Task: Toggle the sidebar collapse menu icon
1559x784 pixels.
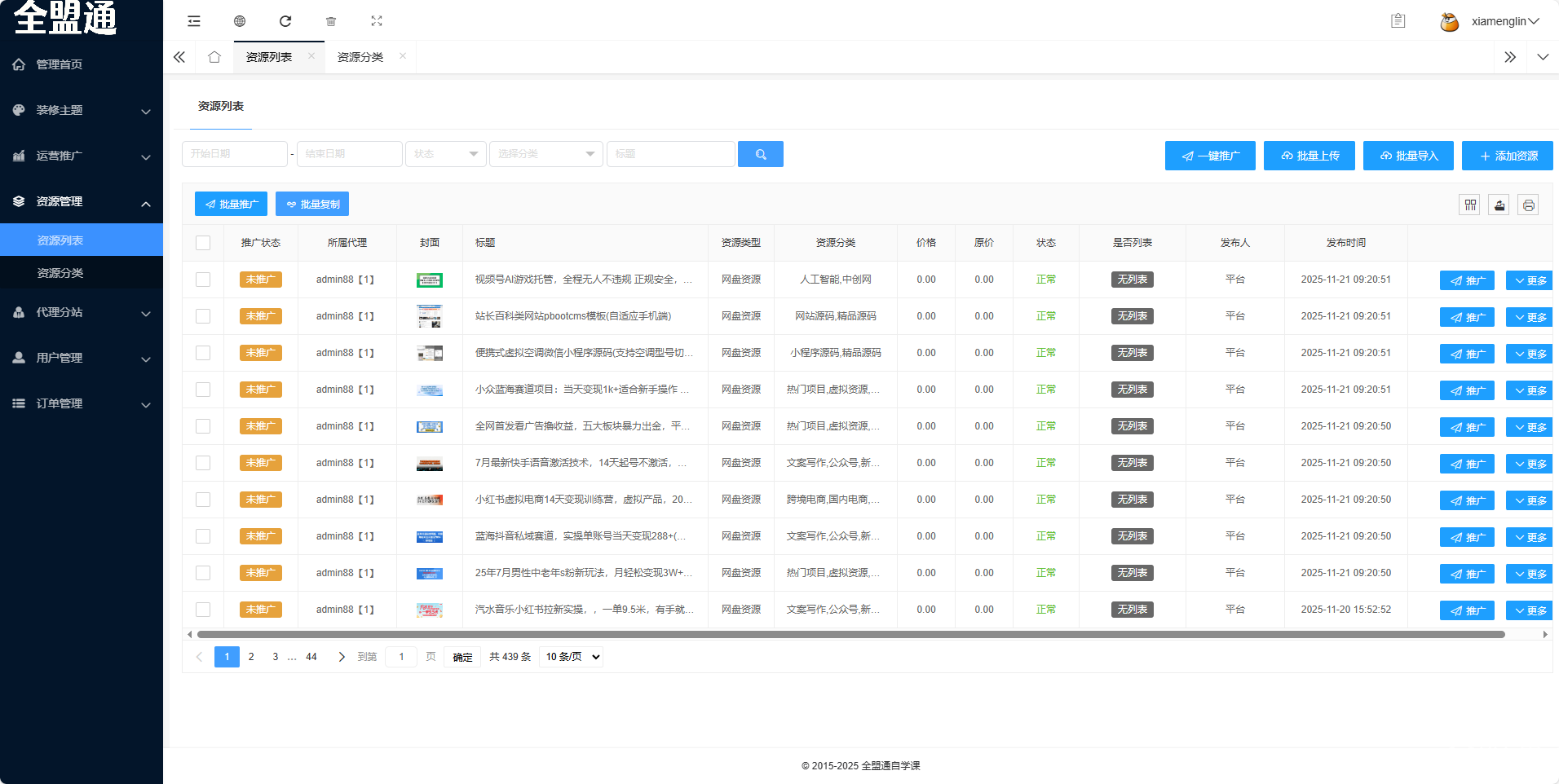Action: (194, 21)
